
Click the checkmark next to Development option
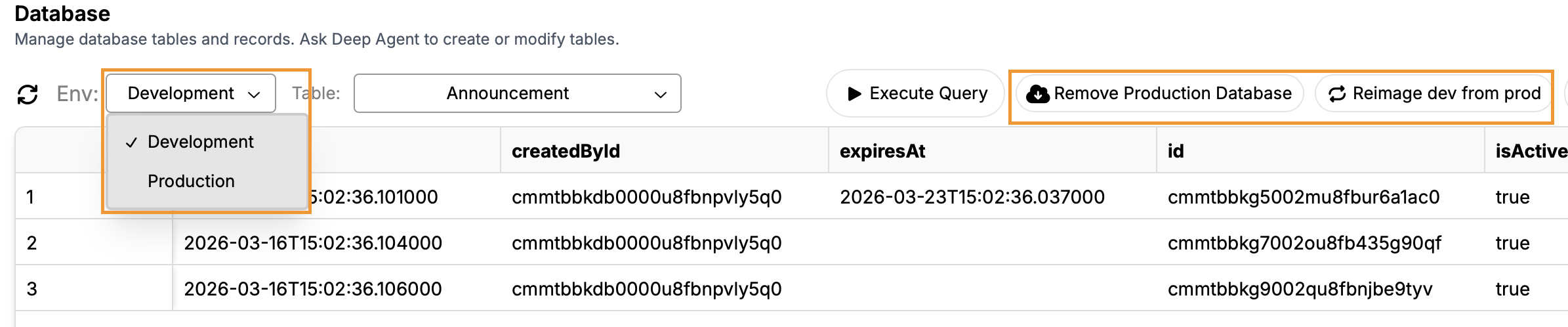(132, 142)
